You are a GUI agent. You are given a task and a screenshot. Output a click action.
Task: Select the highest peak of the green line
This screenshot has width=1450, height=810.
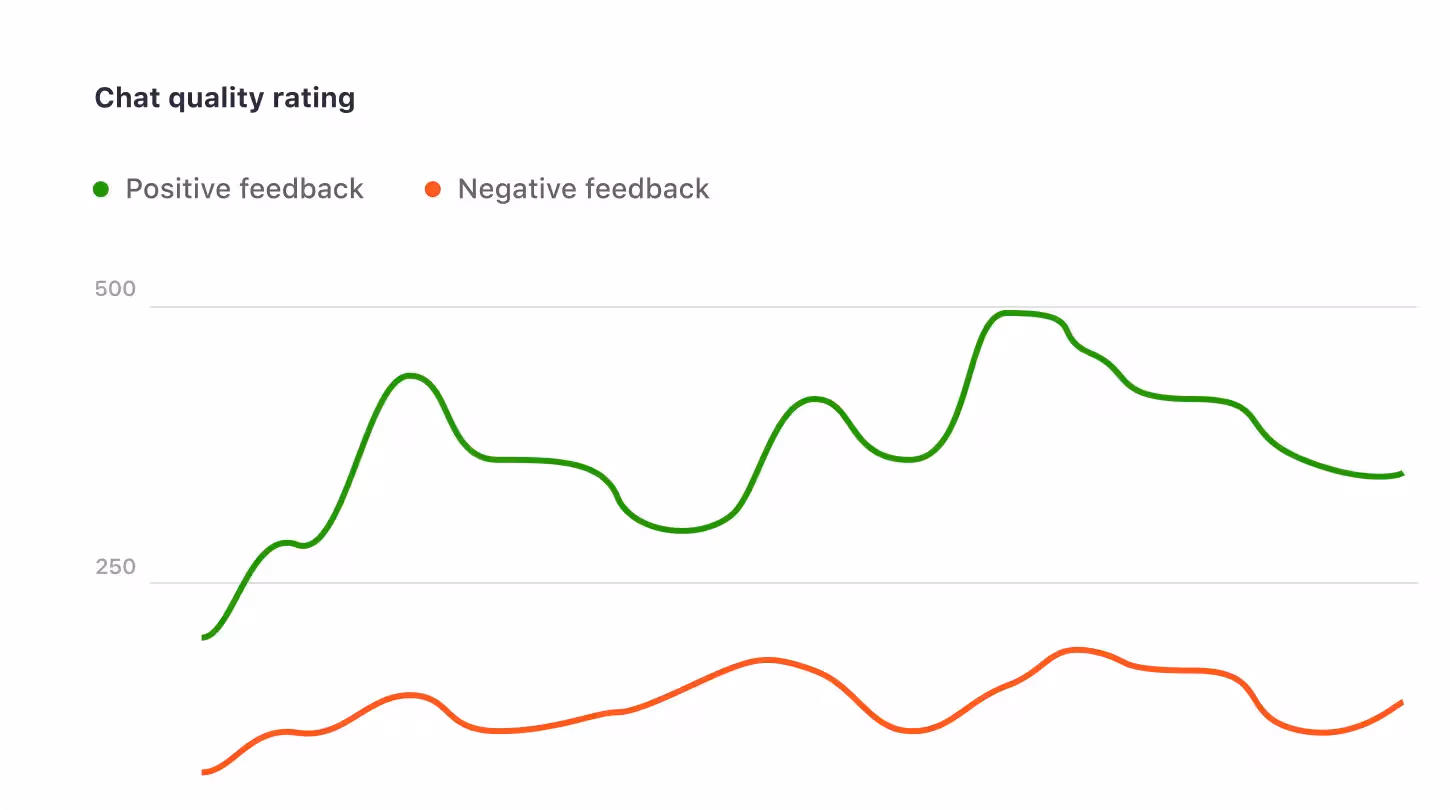coord(1010,313)
